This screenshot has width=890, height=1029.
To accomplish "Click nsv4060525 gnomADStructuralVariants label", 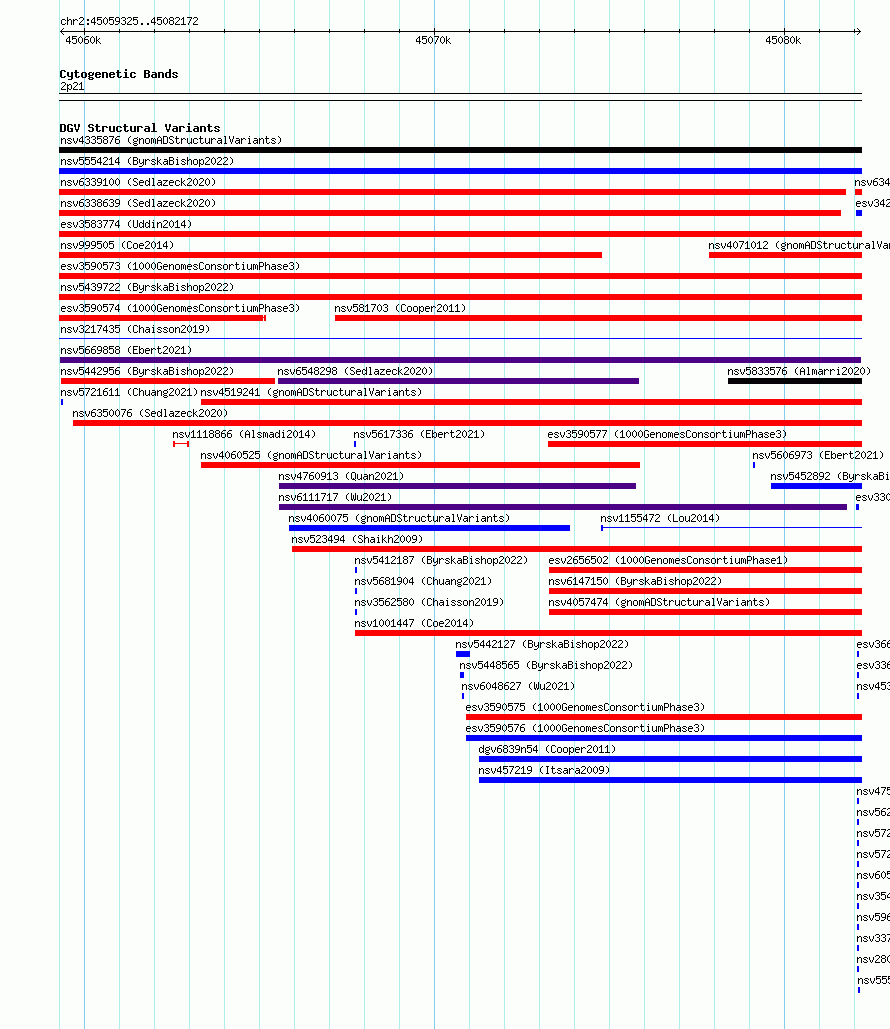I will pos(311,455).
